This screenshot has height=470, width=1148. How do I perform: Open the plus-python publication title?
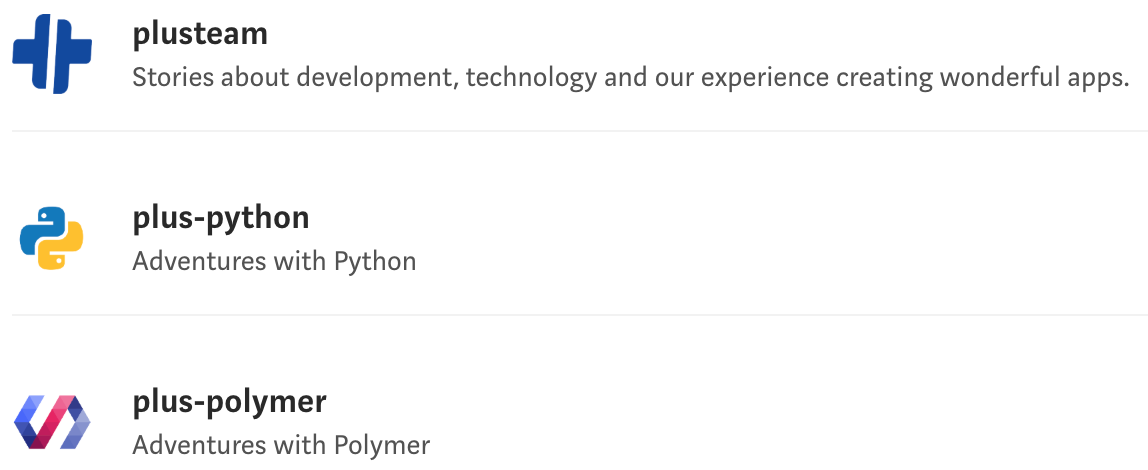click(221, 218)
